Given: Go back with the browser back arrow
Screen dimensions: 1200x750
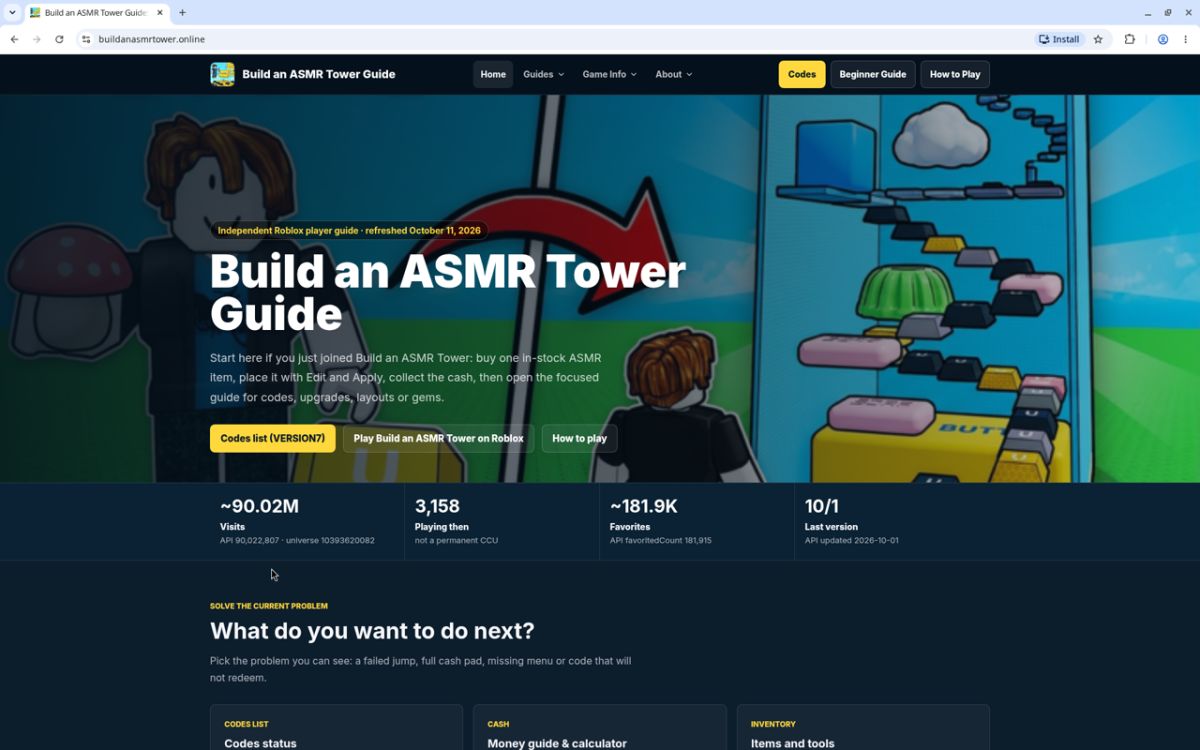Looking at the screenshot, I should (14, 39).
